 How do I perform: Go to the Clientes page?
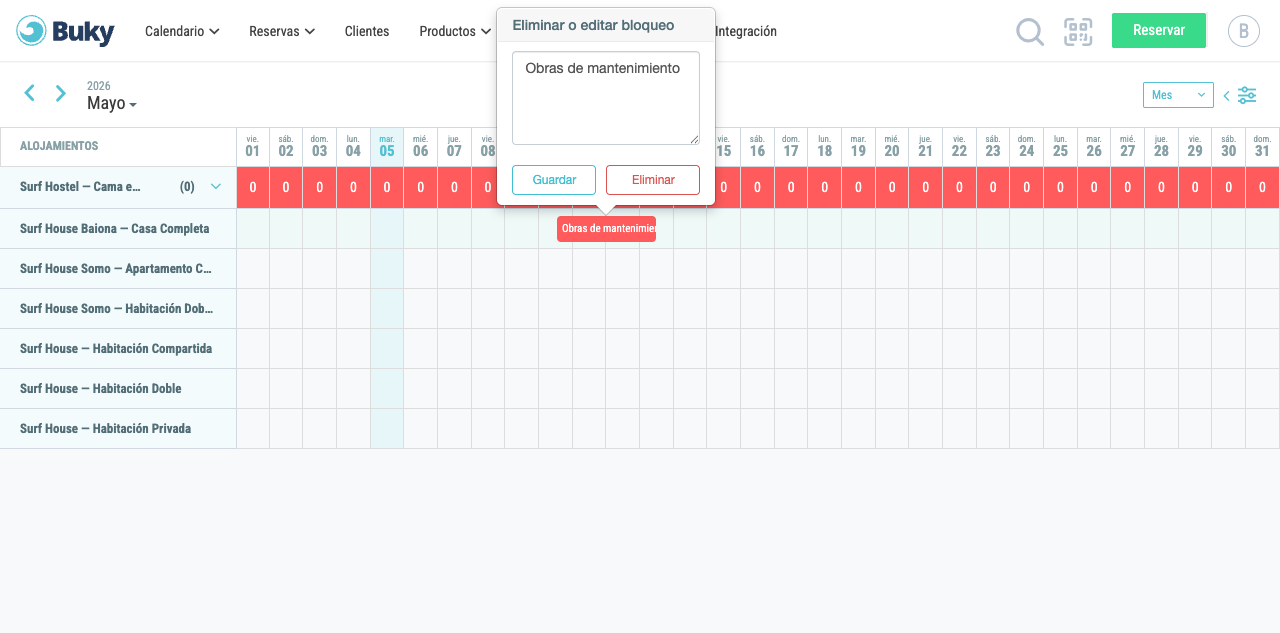367,31
